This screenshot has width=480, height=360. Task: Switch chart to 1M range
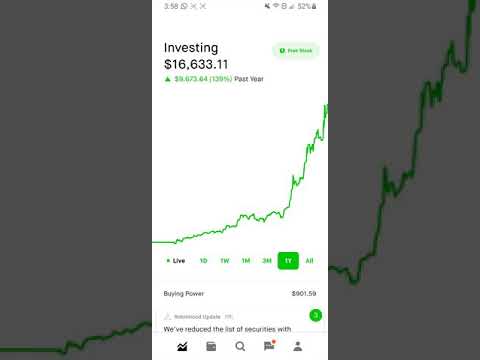pos(246,261)
